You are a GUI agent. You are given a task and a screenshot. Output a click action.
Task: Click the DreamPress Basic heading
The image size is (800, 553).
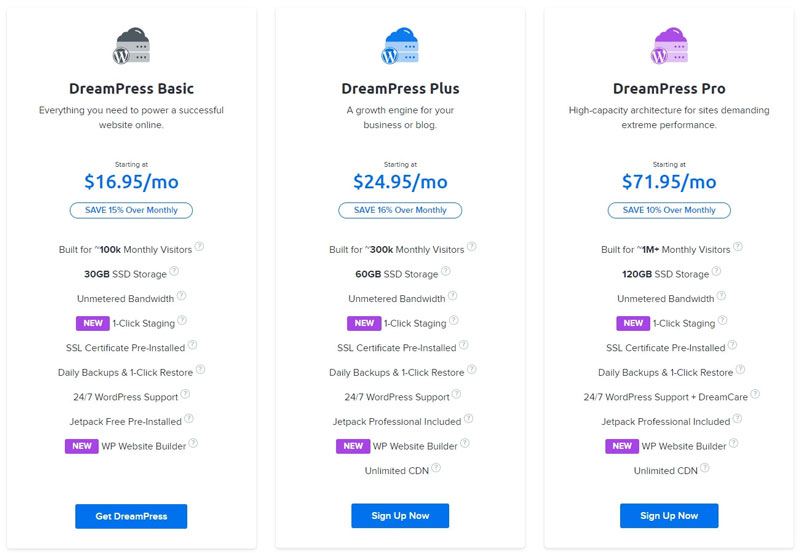click(131, 89)
